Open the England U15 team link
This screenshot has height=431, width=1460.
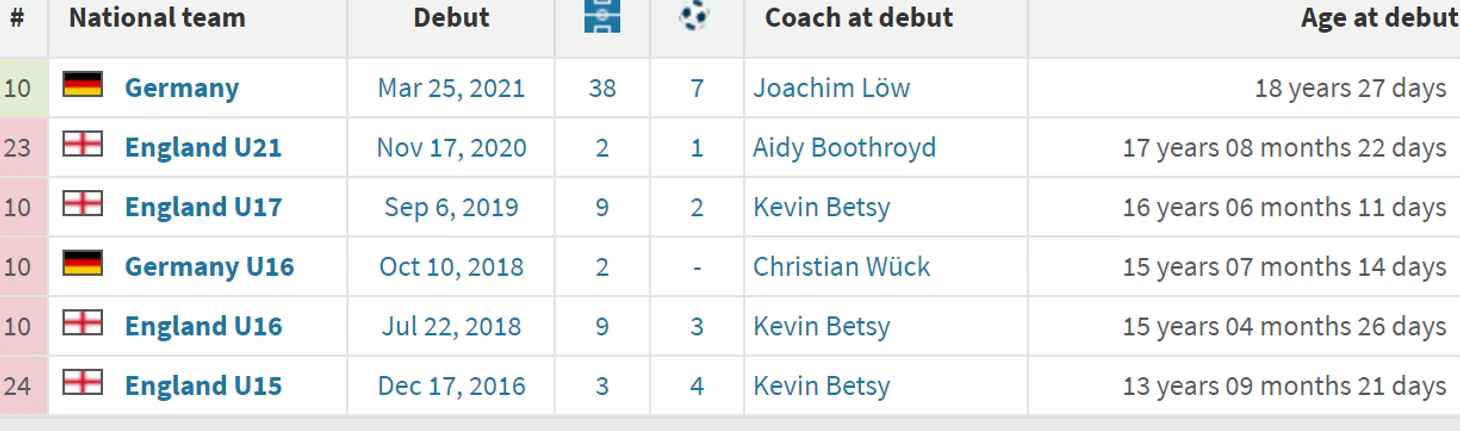point(203,386)
